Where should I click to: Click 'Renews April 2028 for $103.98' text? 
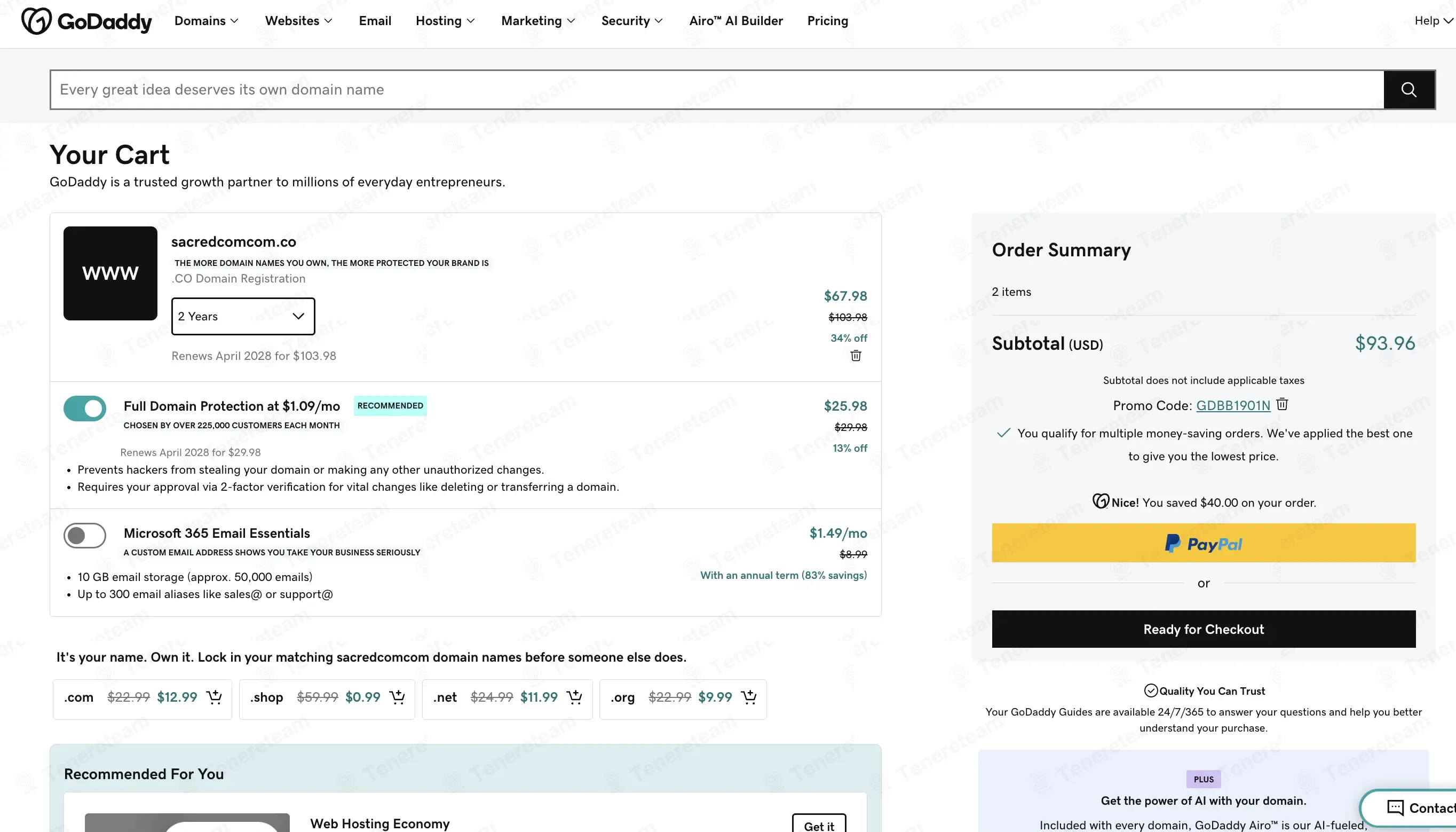(254, 356)
